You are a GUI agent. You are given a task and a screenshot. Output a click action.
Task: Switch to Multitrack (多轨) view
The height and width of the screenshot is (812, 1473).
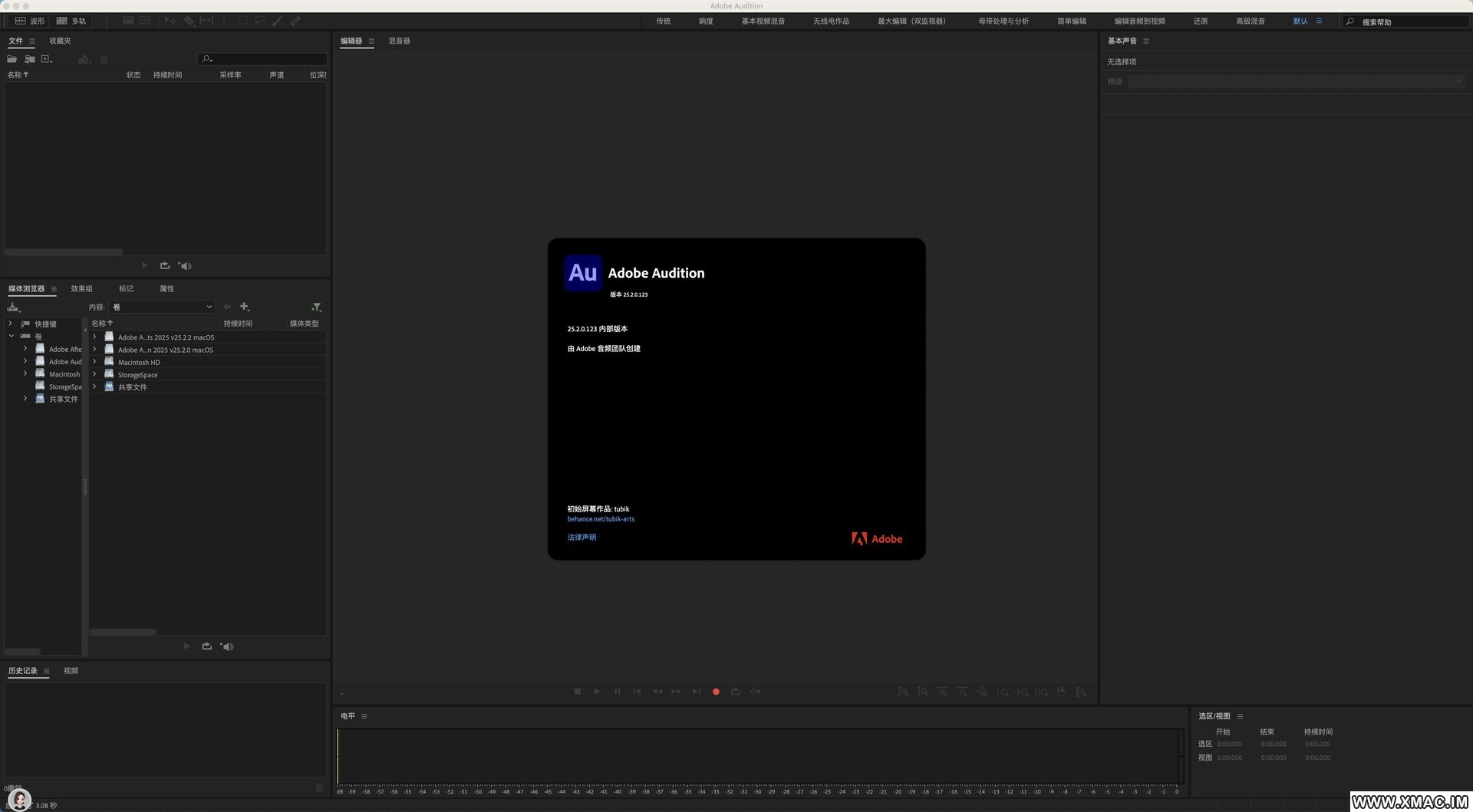pos(71,21)
